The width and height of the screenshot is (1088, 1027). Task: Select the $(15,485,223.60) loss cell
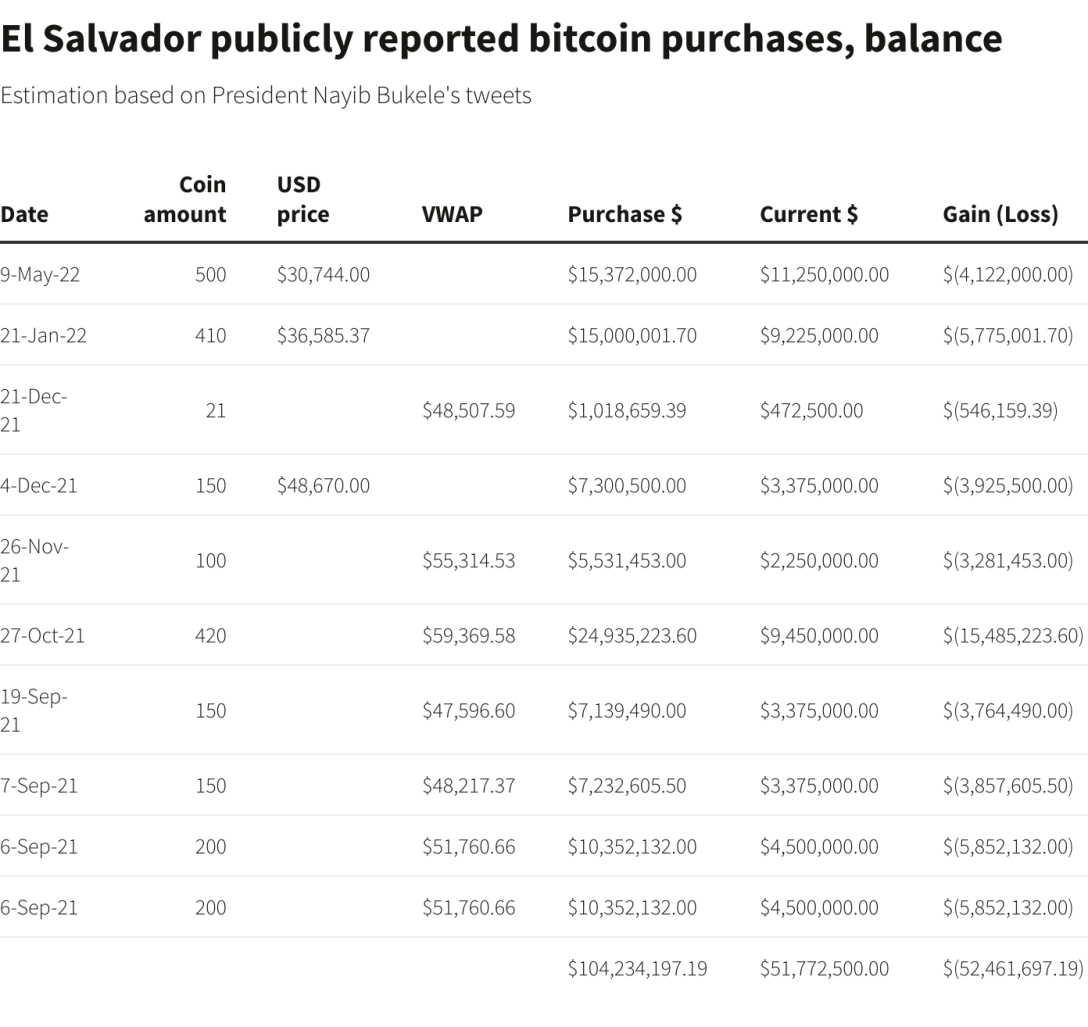click(x=1012, y=636)
